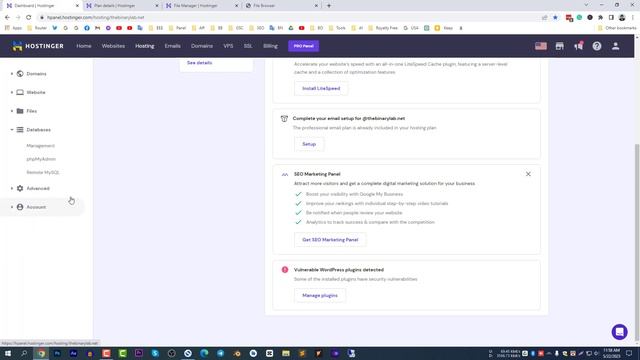Open the See details link
The width and height of the screenshot is (640, 360).
pos(200,63)
